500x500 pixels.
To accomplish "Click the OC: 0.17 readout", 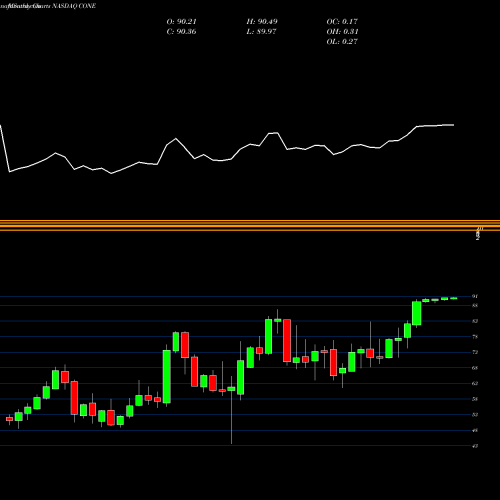I will click(x=342, y=22).
